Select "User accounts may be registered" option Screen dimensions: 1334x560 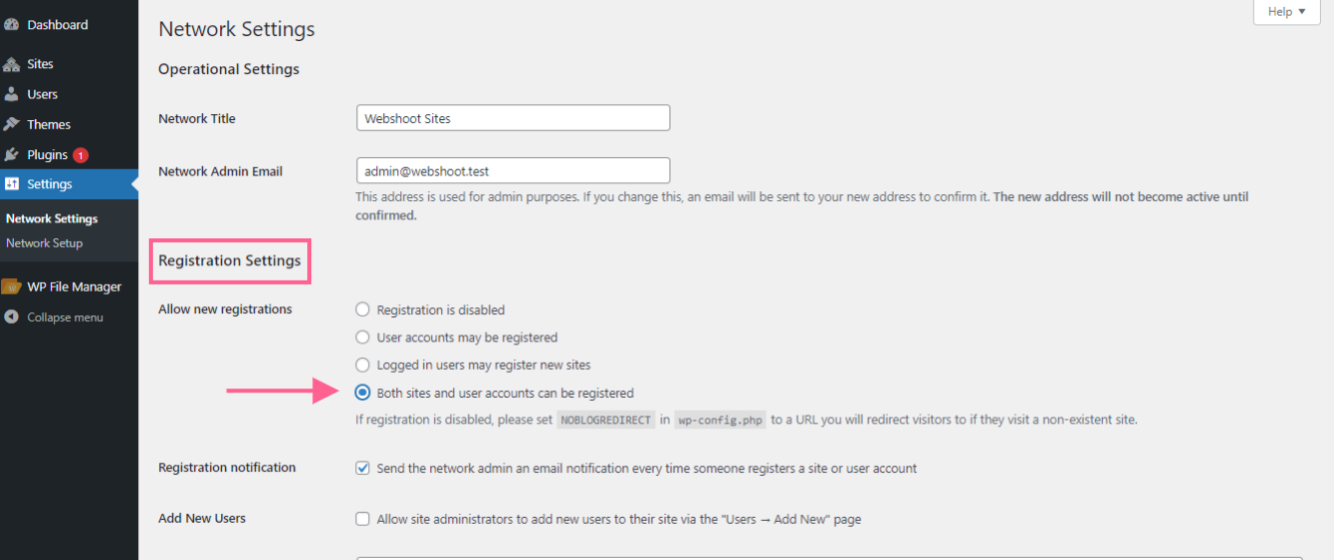pyautogui.click(x=363, y=338)
